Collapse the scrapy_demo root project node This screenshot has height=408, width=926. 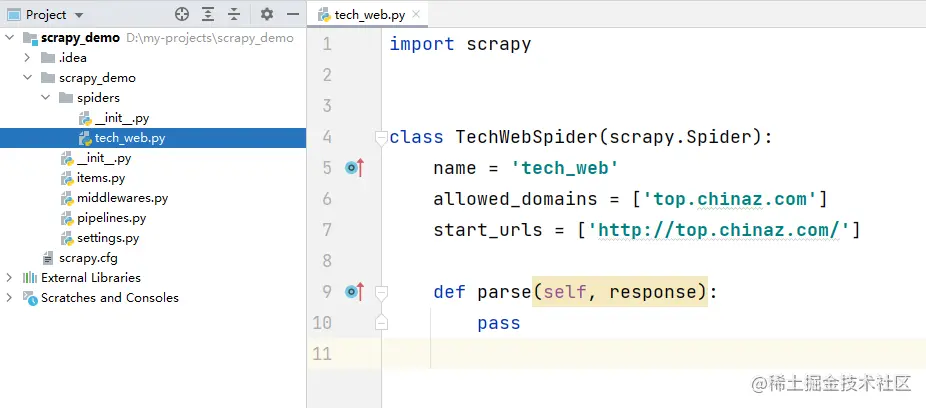(10, 38)
